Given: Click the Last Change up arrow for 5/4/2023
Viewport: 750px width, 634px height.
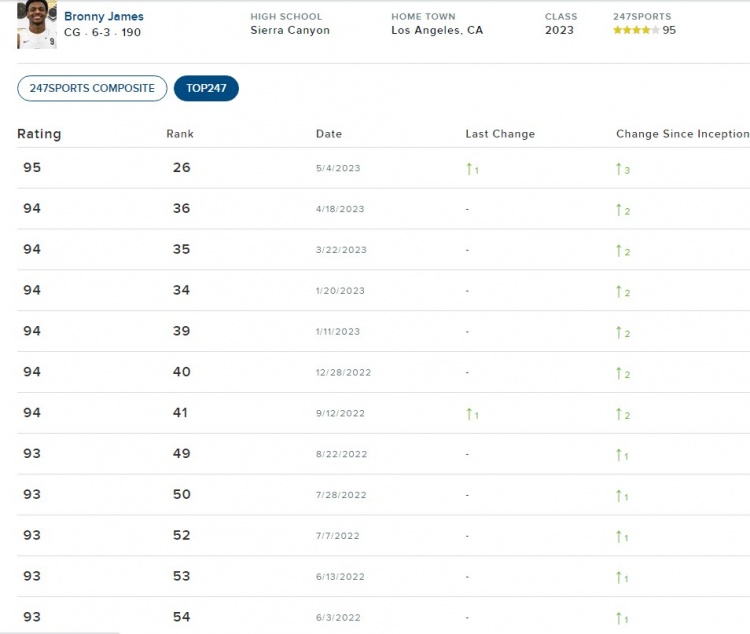Looking at the screenshot, I should 470,169.
